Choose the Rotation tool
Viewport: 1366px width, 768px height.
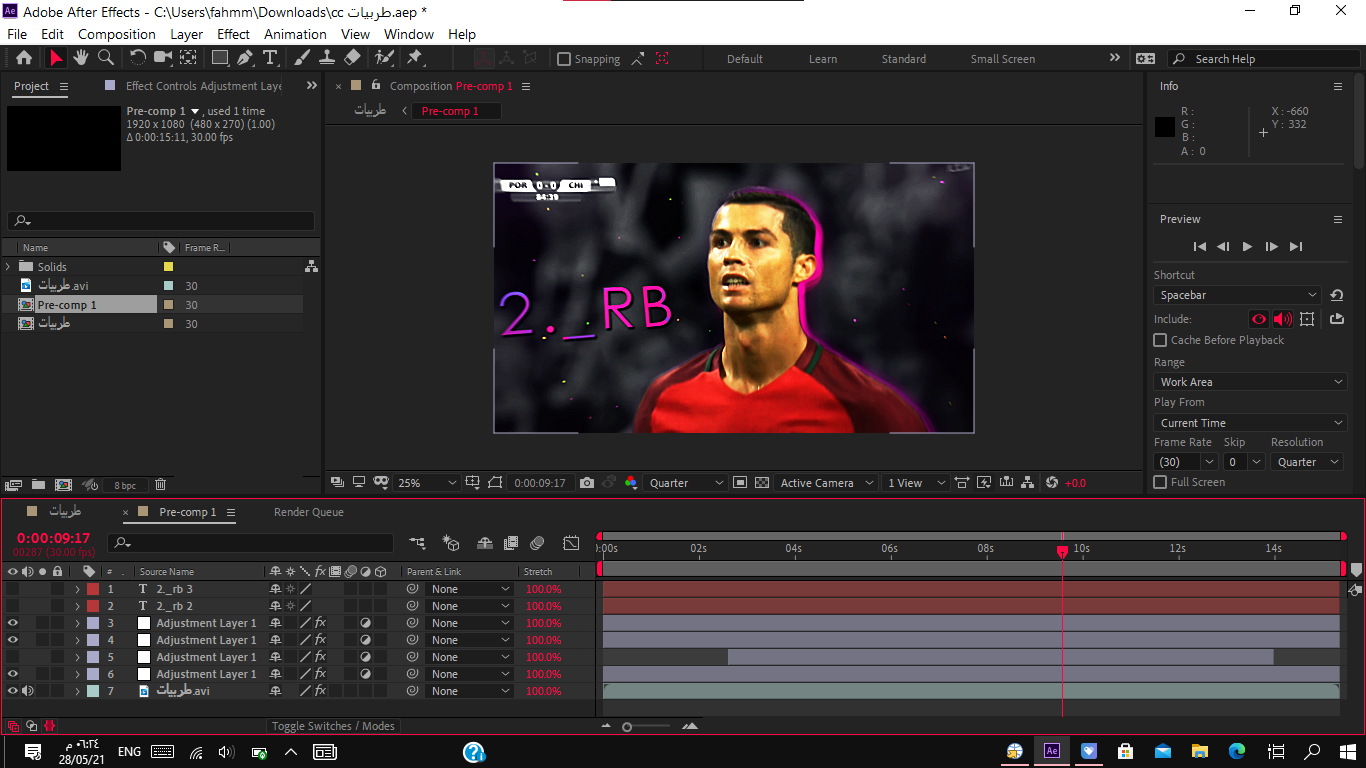(138, 58)
